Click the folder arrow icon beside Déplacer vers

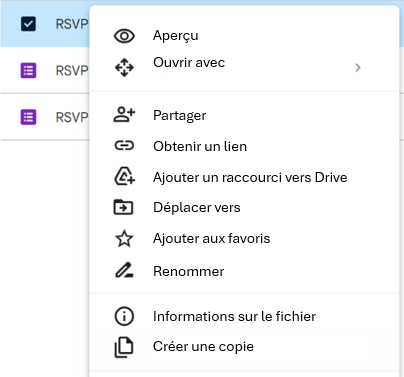pyautogui.click(x=123, y=207)
